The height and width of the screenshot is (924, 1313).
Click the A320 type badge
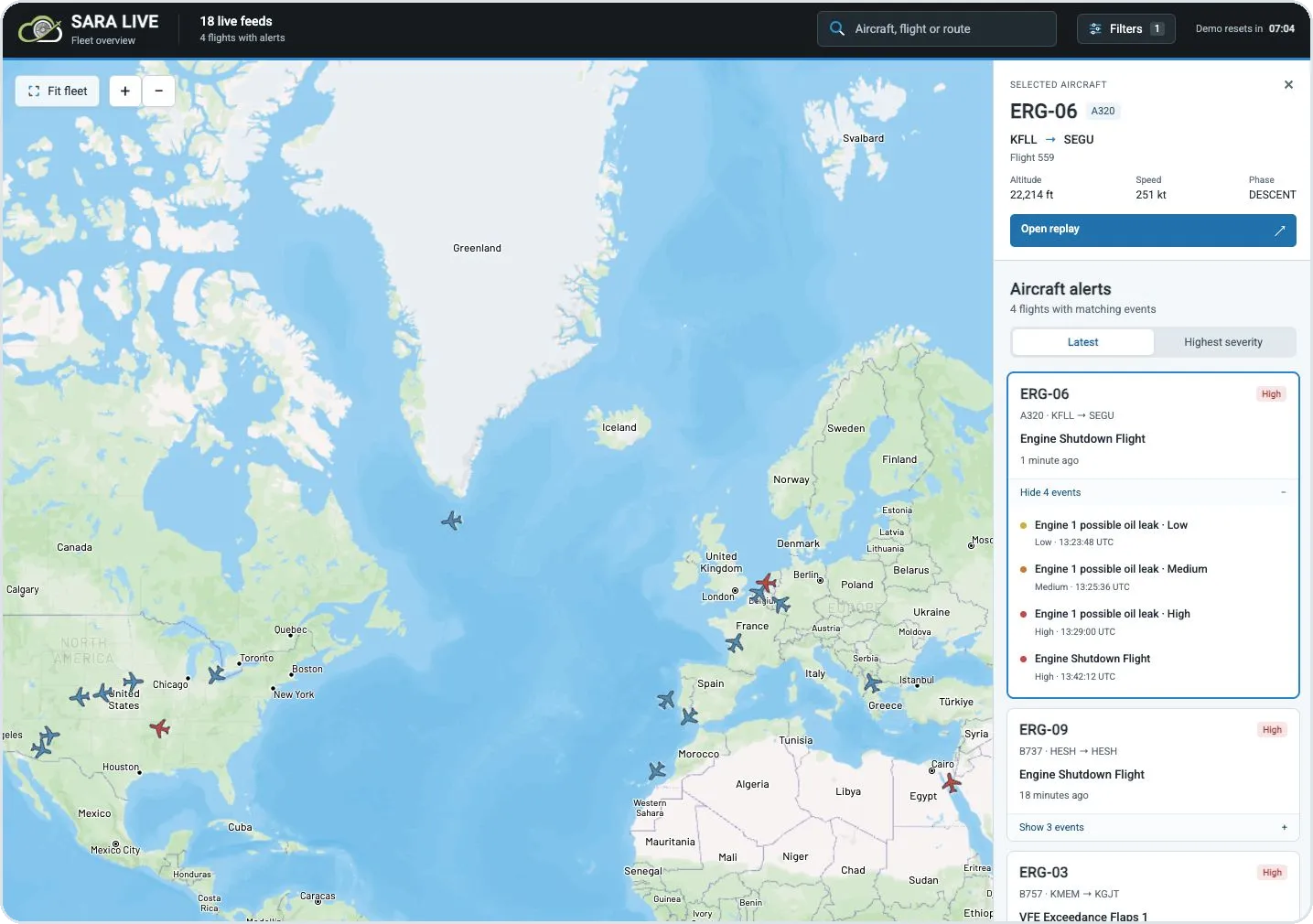point(1103,111)
